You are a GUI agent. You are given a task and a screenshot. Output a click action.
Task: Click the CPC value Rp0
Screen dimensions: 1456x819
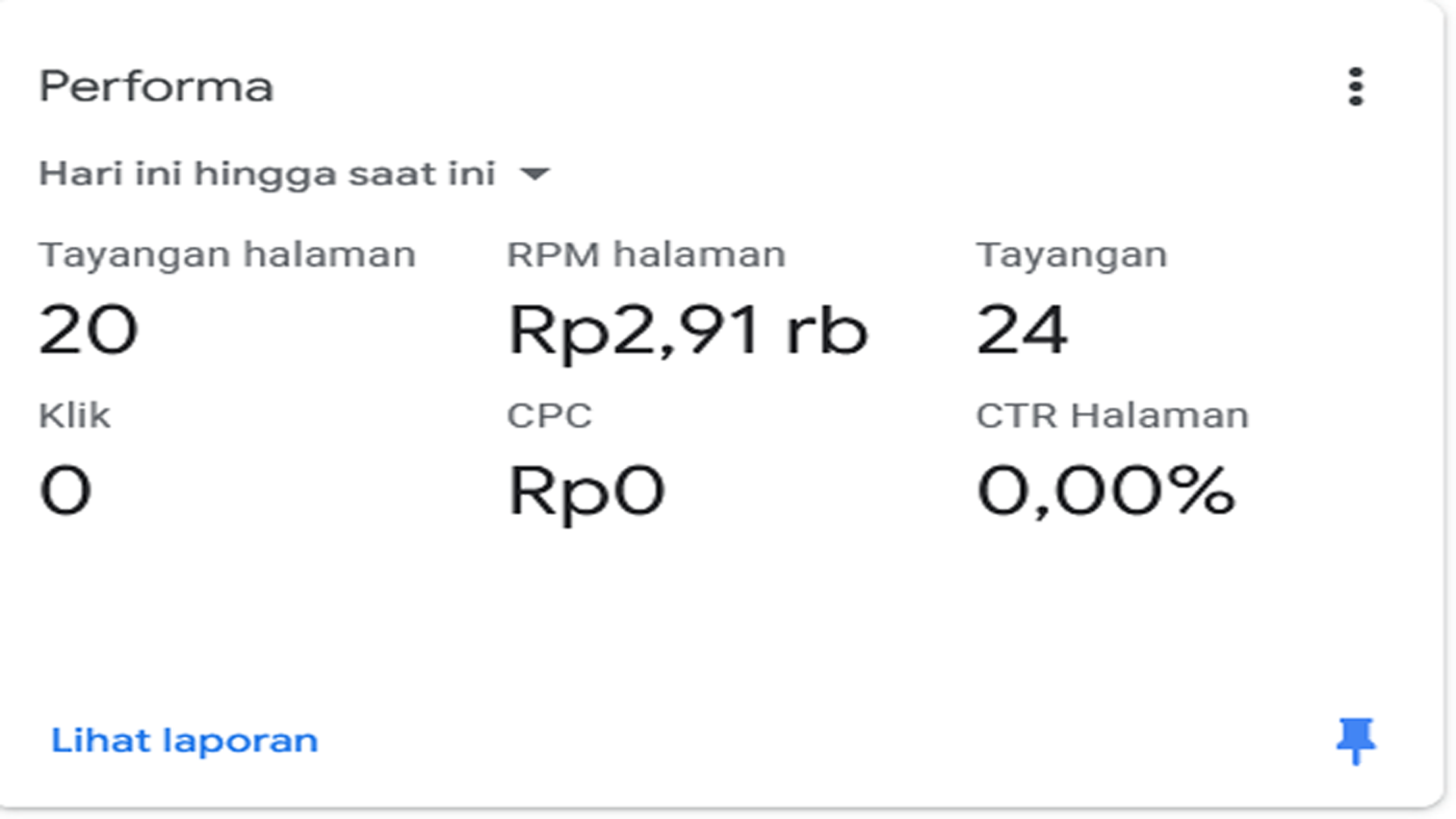588,493
